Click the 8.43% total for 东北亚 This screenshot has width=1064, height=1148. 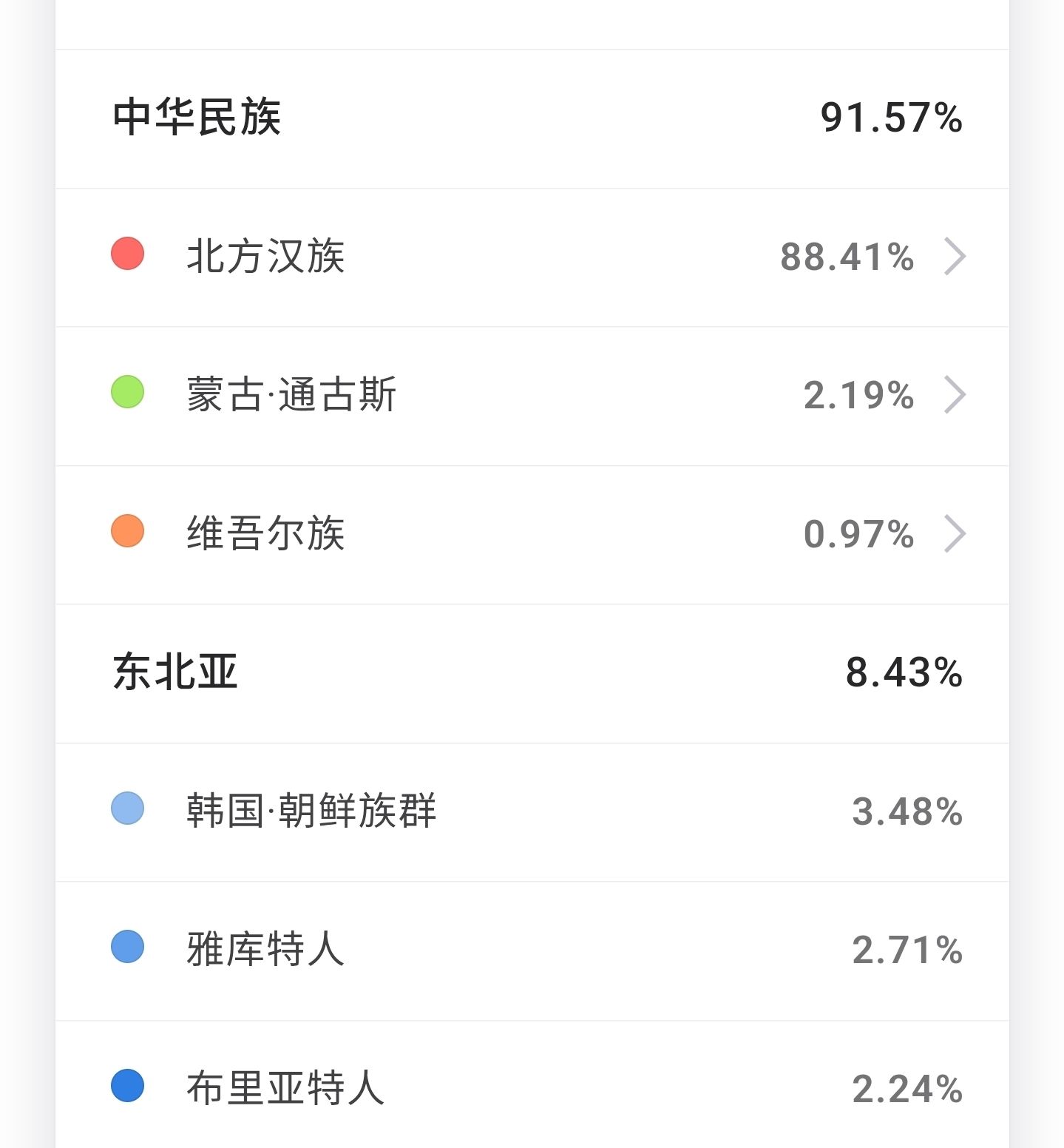click(904, 672)
